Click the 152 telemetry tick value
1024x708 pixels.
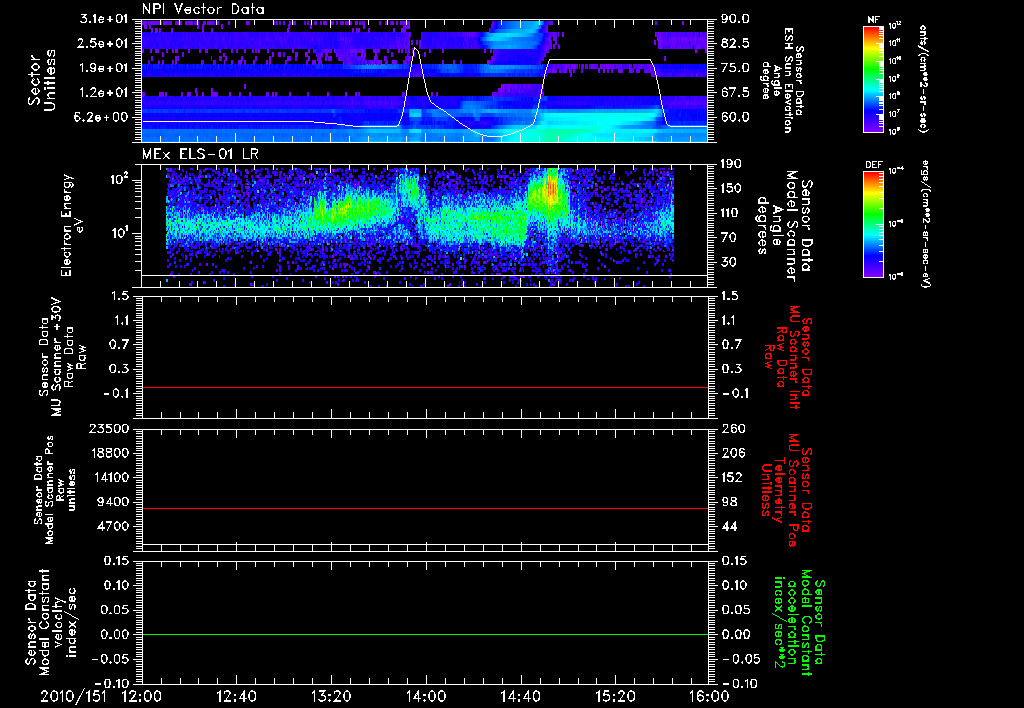[732, 477]
